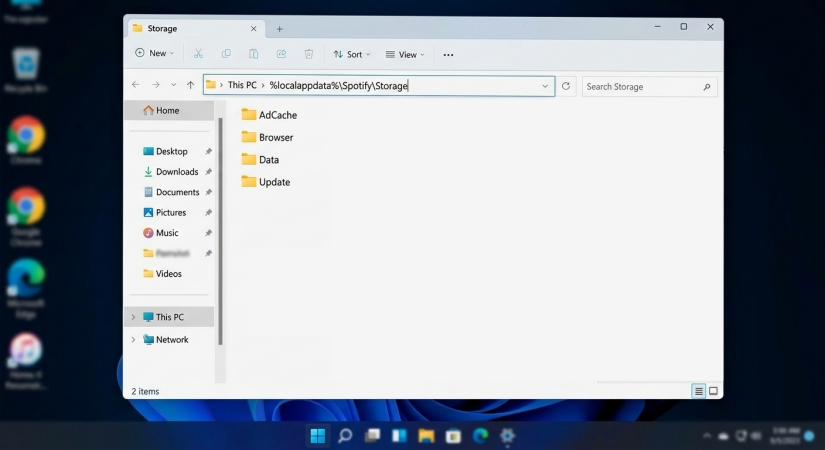Minimize the File Explorer window
The width and height of the screenshot is (825, 450).
pyautogui.click(x=657, y=26)
